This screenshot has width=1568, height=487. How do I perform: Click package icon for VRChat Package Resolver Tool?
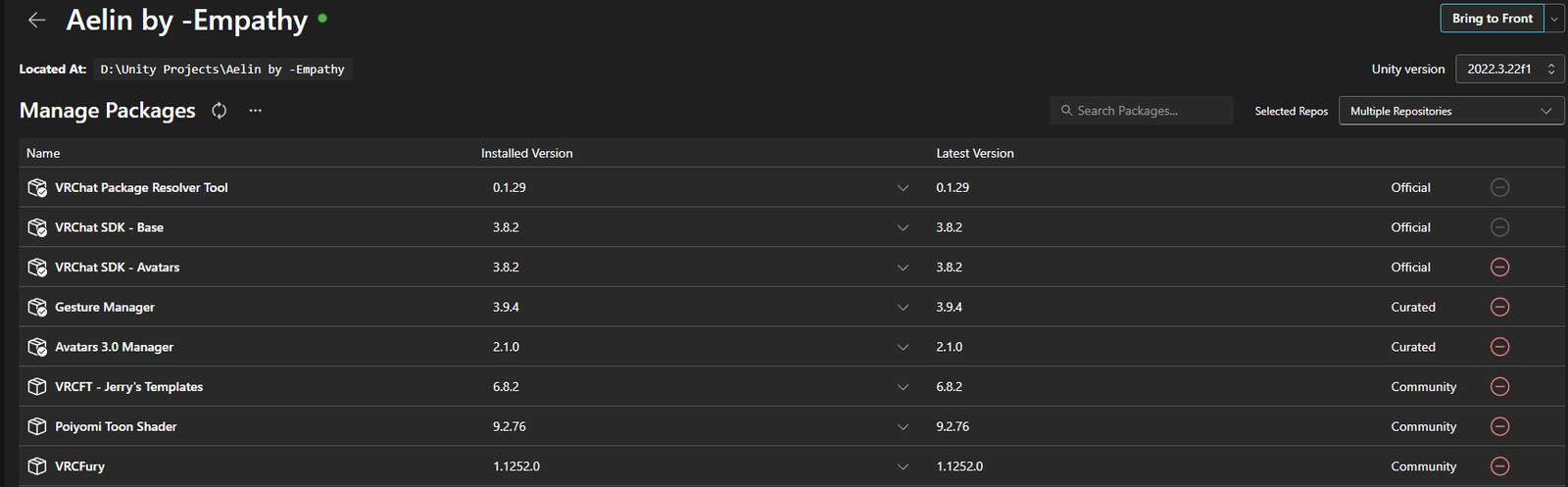point(37,187)
